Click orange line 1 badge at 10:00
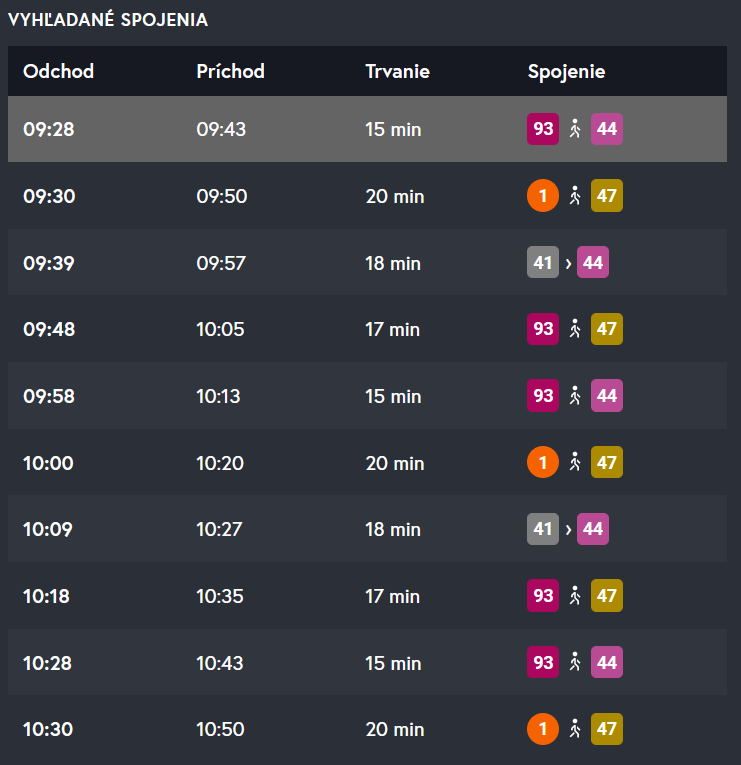741x765 pixels. pyautogui.click(x=543, y=463)
